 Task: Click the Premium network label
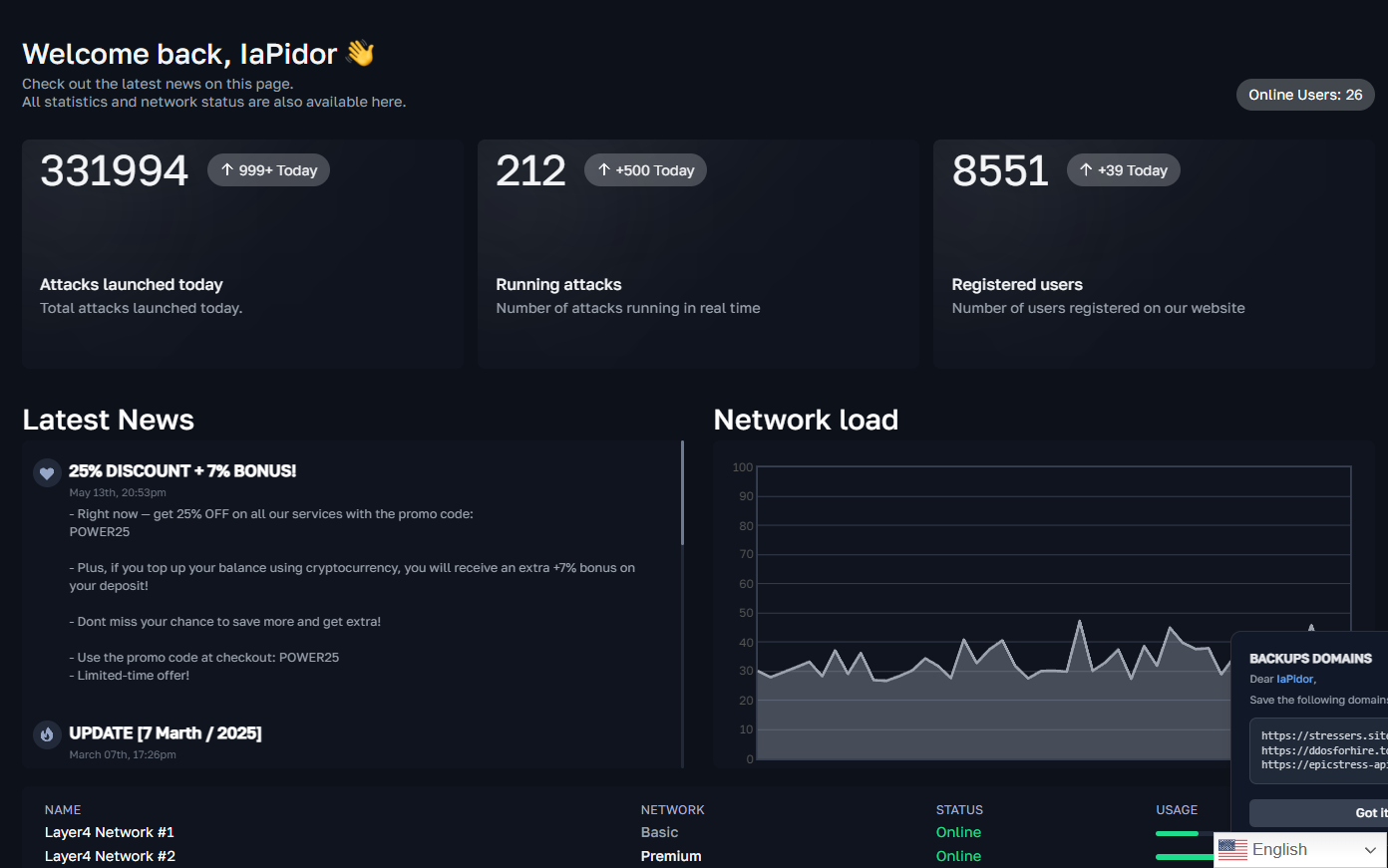tap(670, 856)
